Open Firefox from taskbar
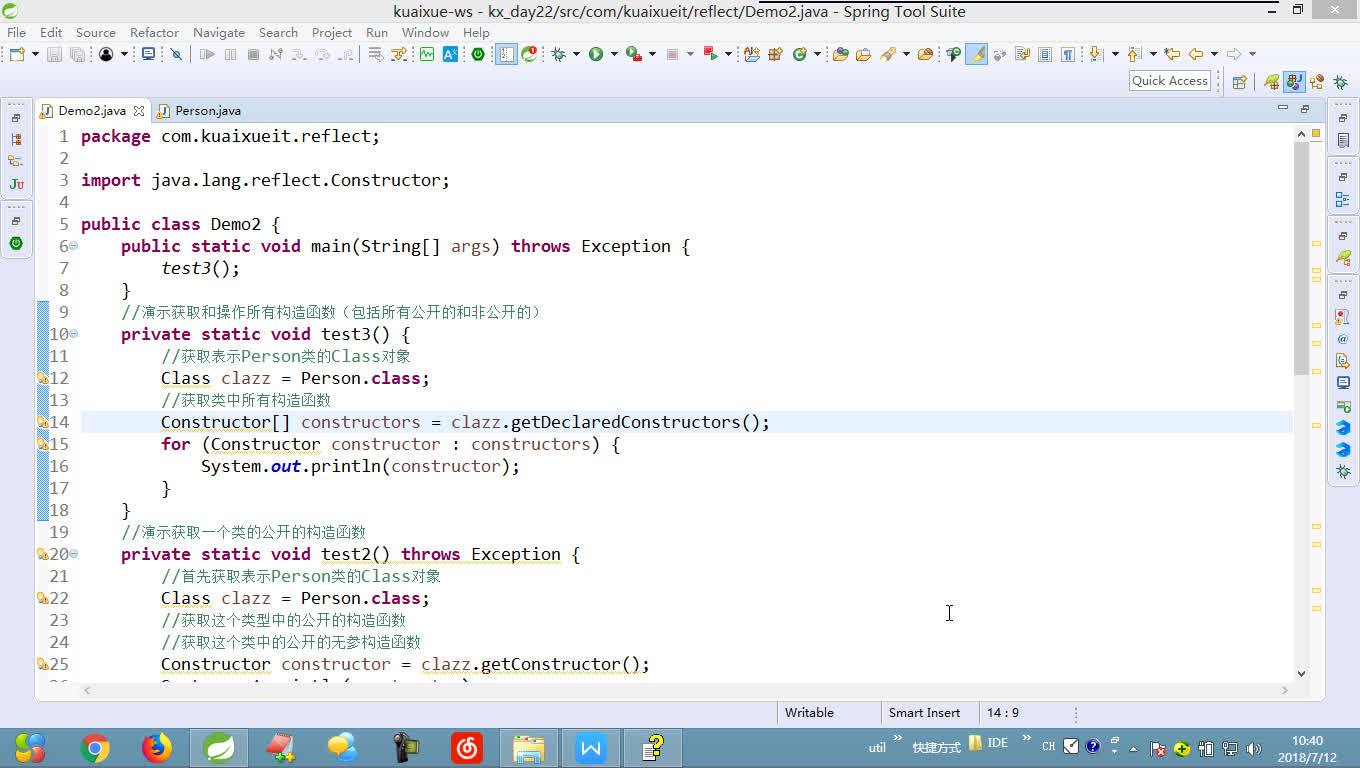Screen dimensions: 1360x768 pos(157,748)
